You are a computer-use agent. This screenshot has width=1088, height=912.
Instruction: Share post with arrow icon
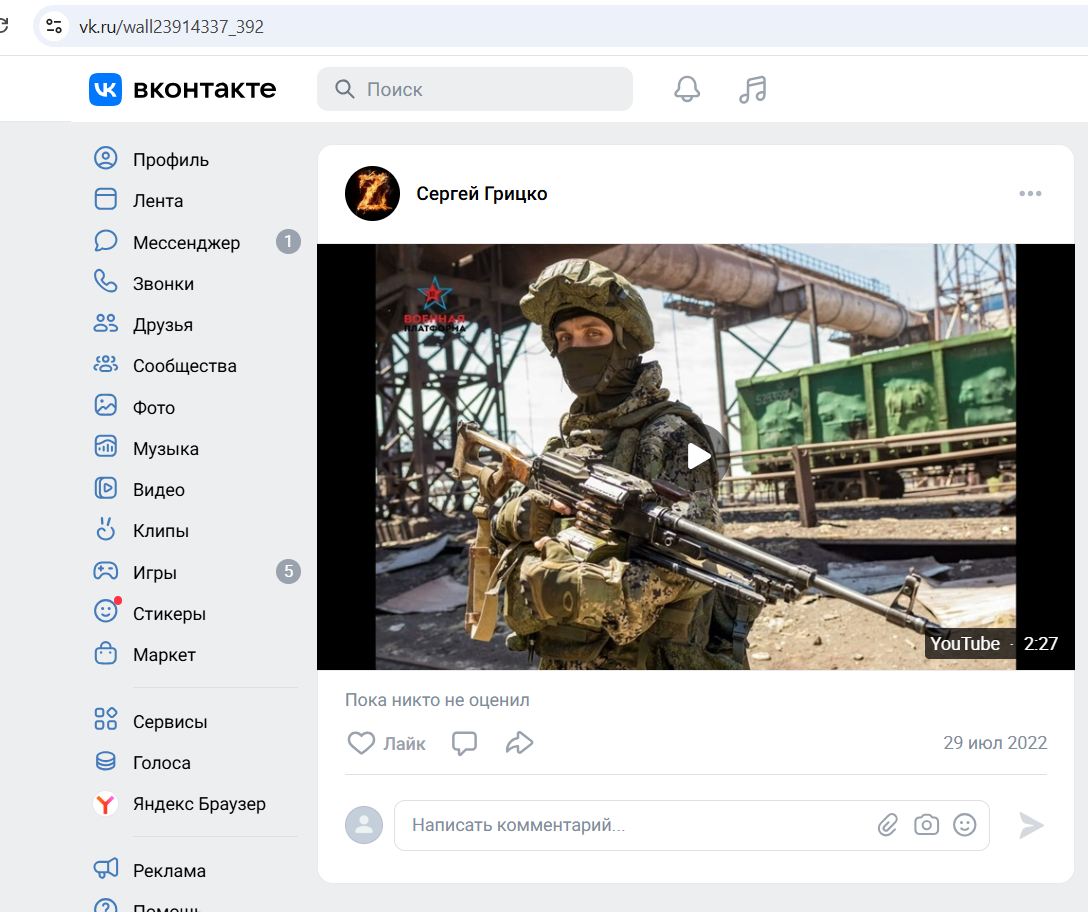[519, 743]
